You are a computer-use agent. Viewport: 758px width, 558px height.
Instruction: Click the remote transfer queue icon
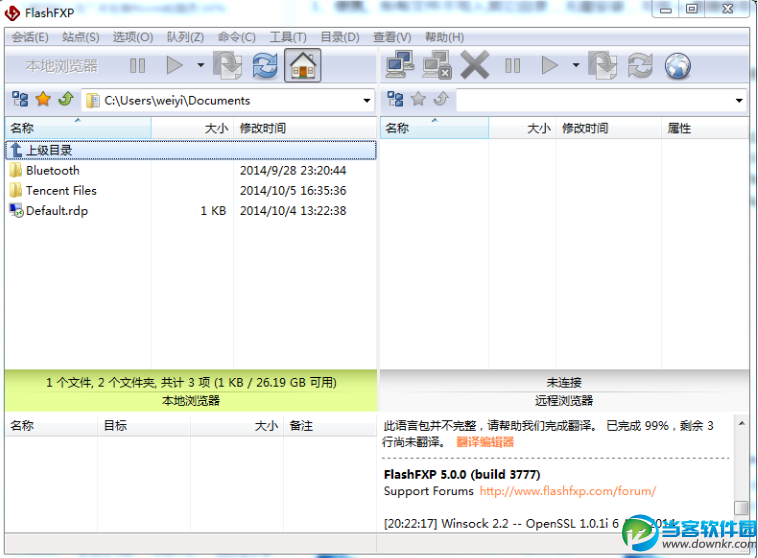coord(602,65)
